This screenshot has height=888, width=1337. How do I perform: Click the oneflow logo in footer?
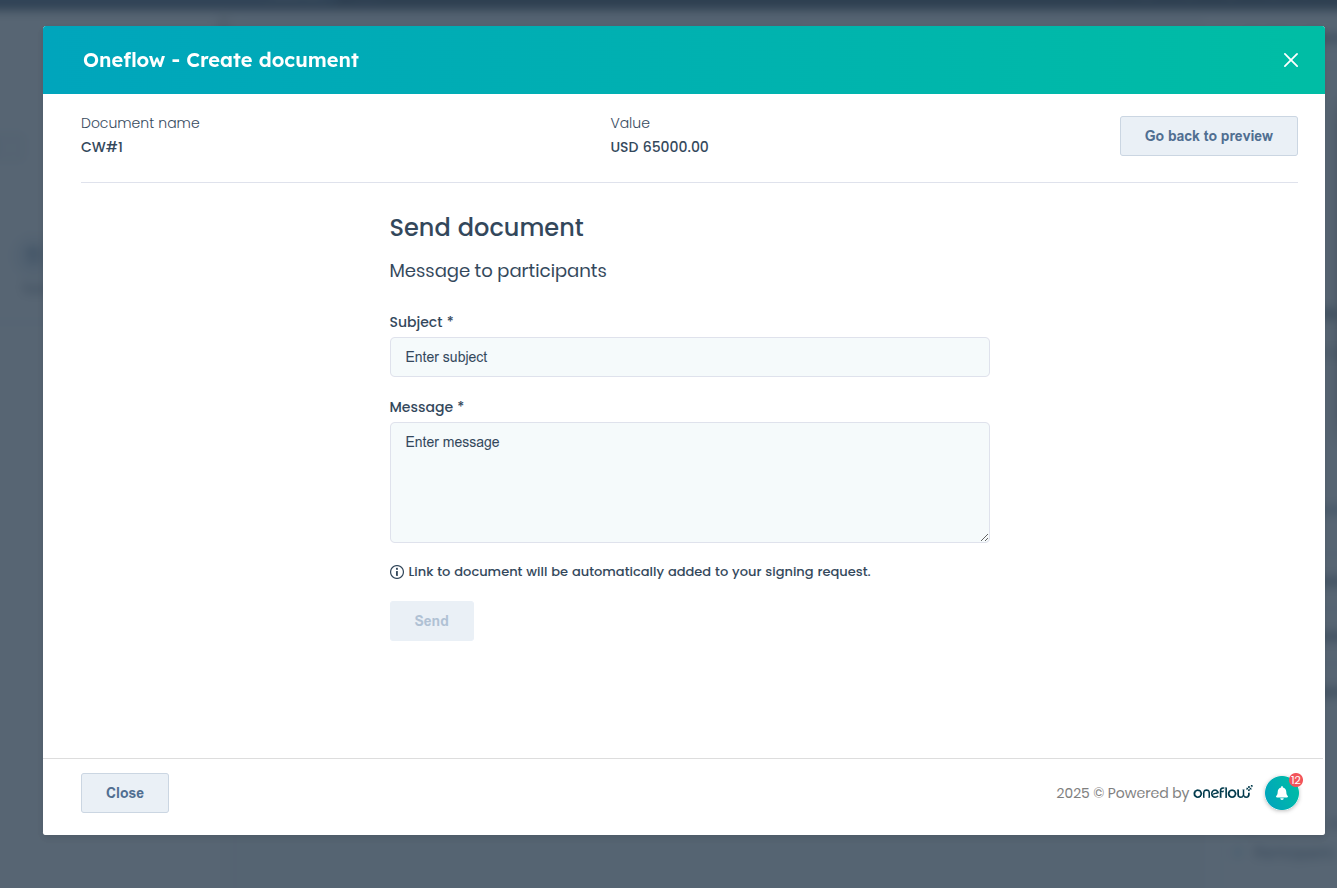(x=1223, y=793)
